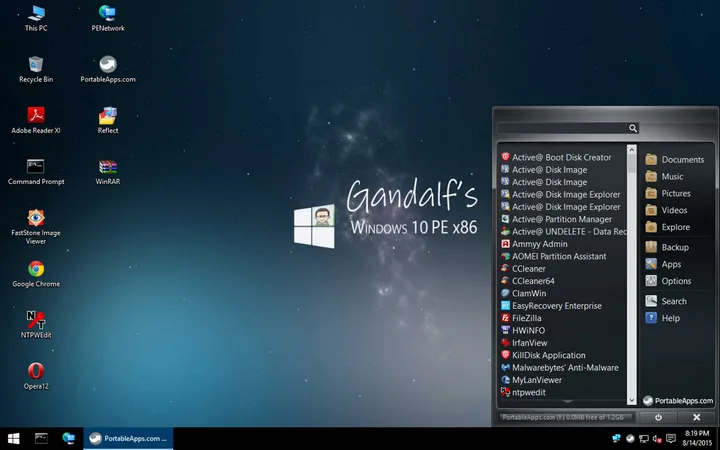The image size is (720, 450).
Task: Launch AOMEI Partition Assistant
Action: [x=553, y=256]
